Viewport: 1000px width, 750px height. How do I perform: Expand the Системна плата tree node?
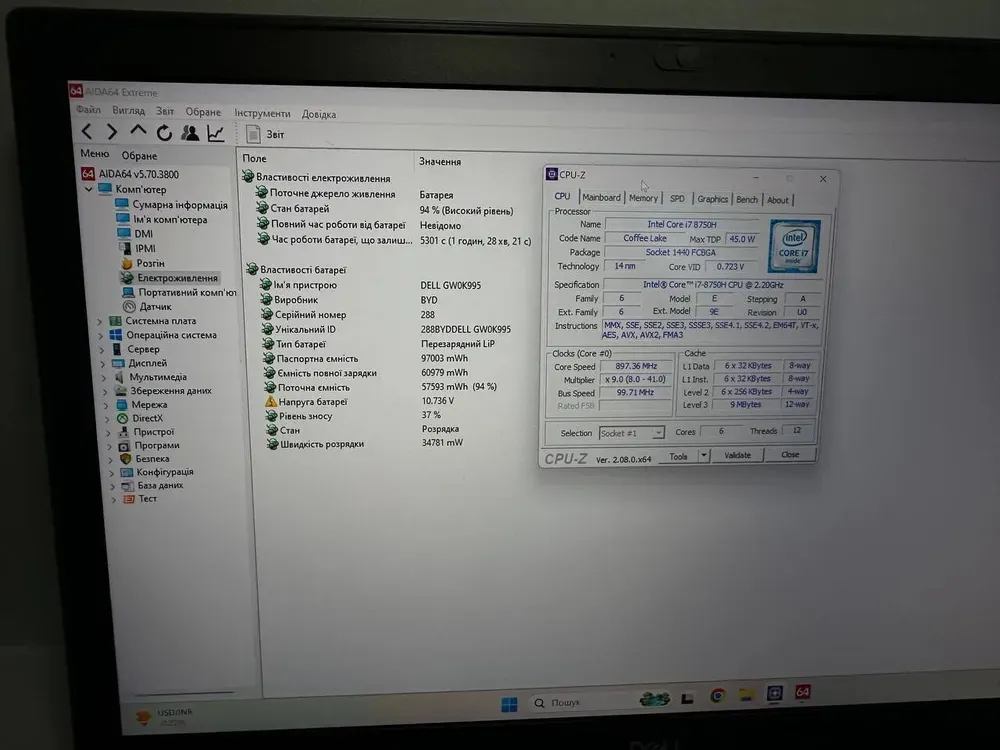click(x=100, y=321)
